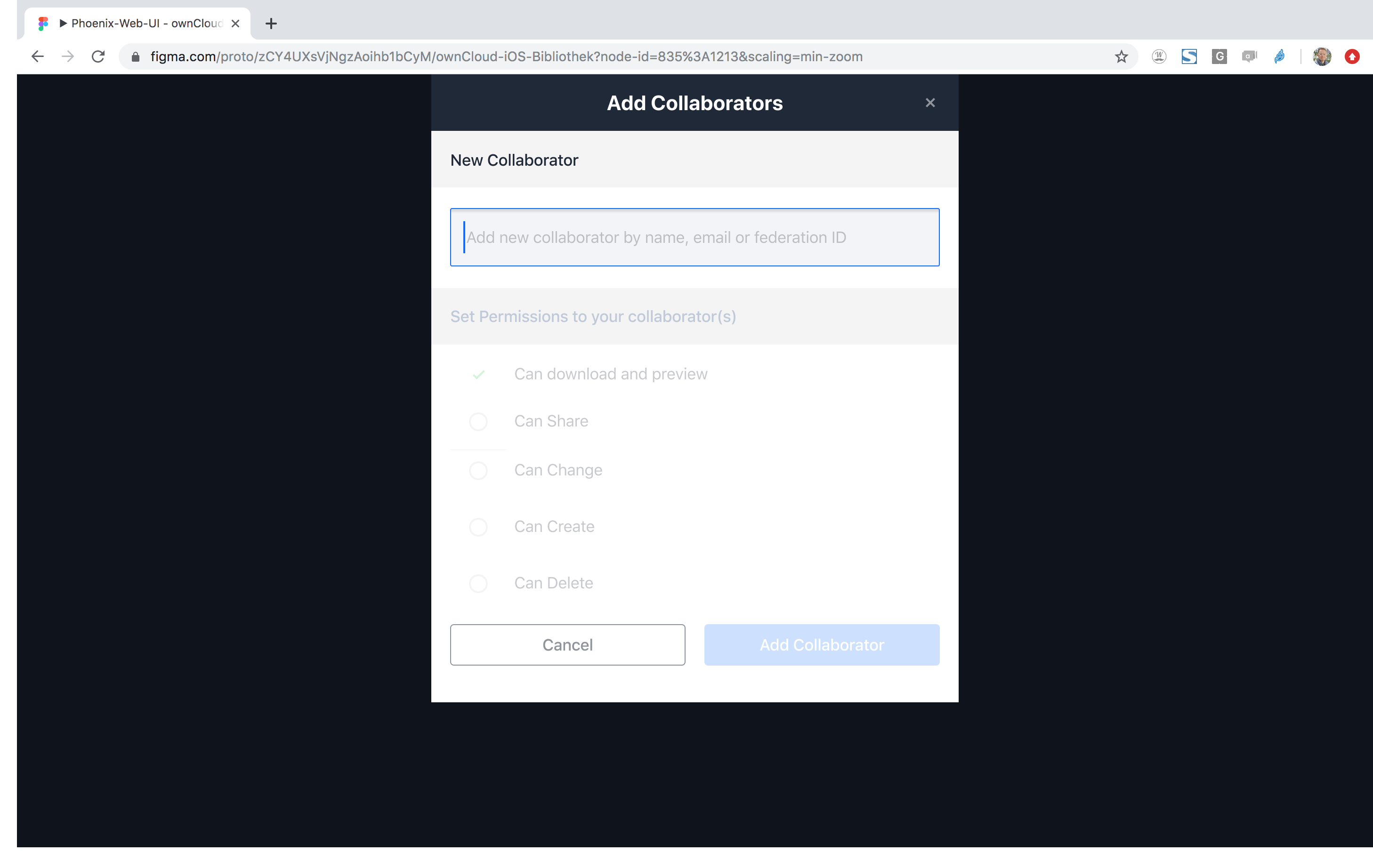Focus the new collaborator input field
This screenshot has height=868, width=1373.
tap(695, 237)
